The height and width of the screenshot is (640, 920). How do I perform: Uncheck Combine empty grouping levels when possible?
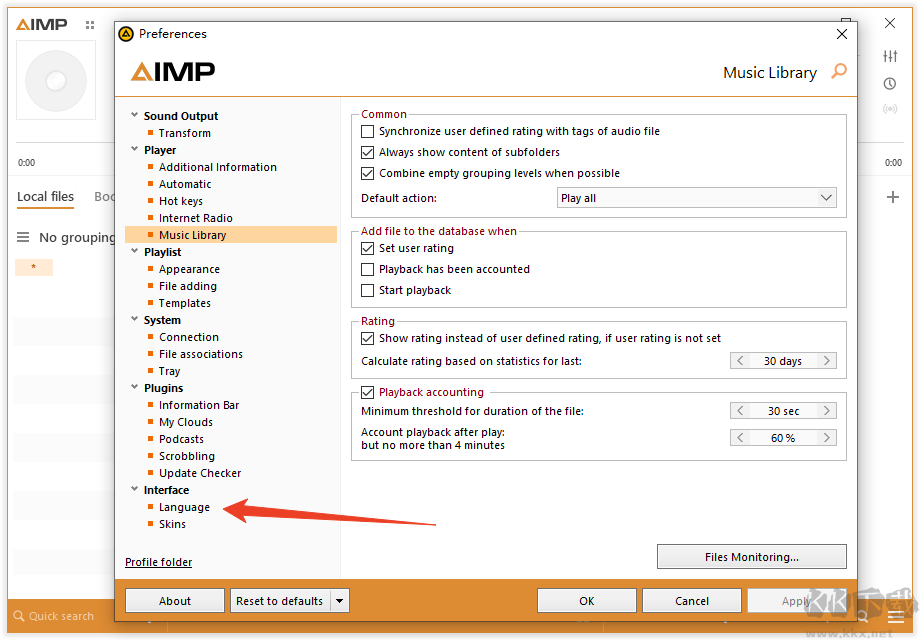367,174
